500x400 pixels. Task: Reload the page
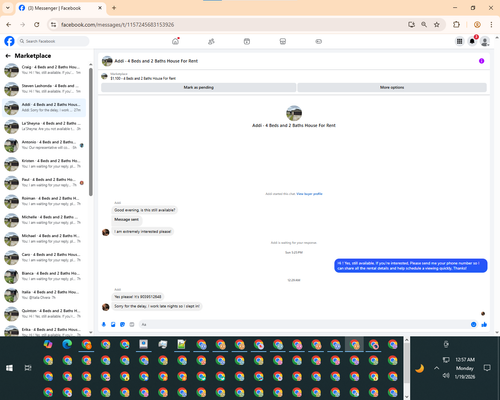(x=37, y=25)
